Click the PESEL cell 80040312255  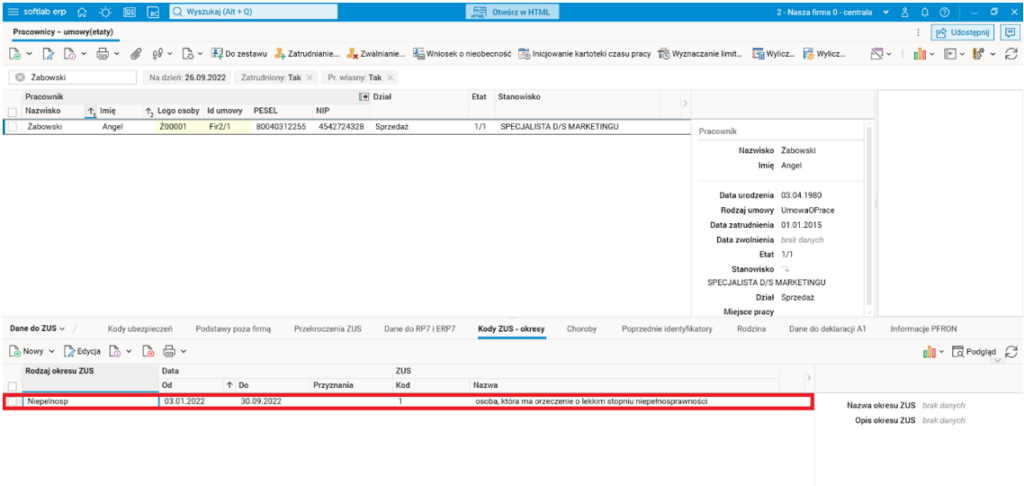pos(281,127)
